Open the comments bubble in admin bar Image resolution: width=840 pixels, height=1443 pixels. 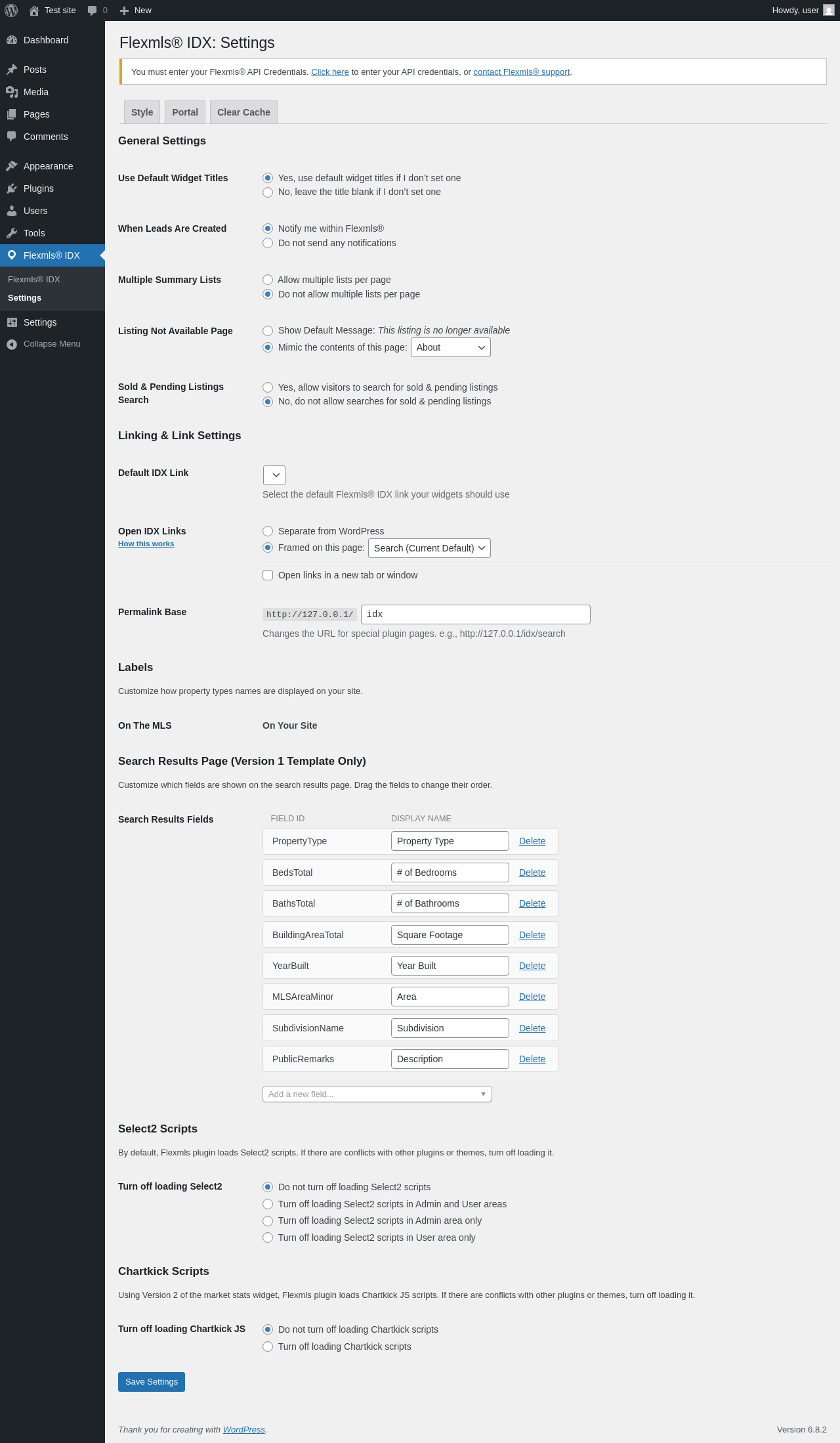coord(92,11)
